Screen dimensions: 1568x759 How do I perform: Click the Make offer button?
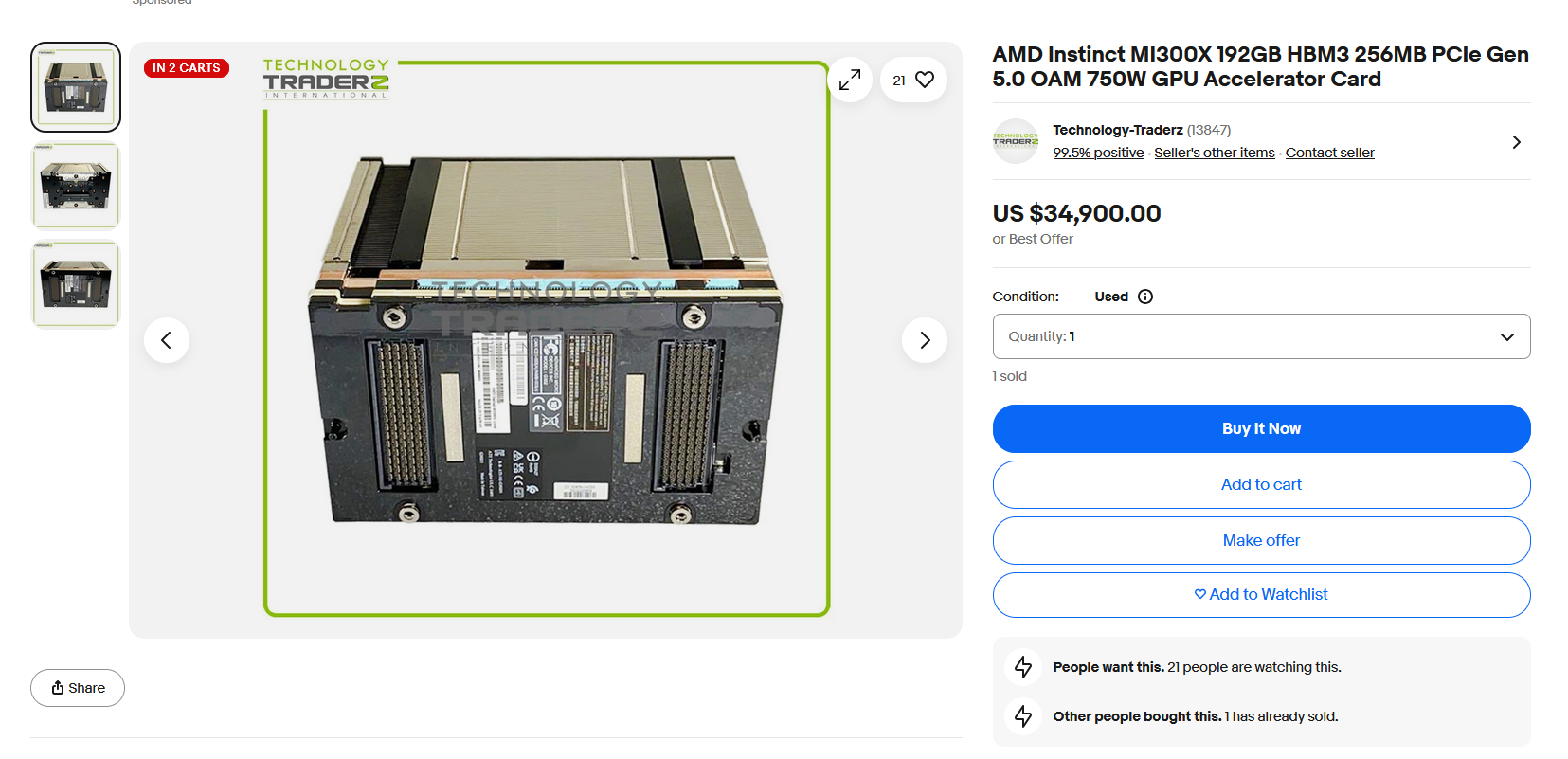(x=1261, y=541)
